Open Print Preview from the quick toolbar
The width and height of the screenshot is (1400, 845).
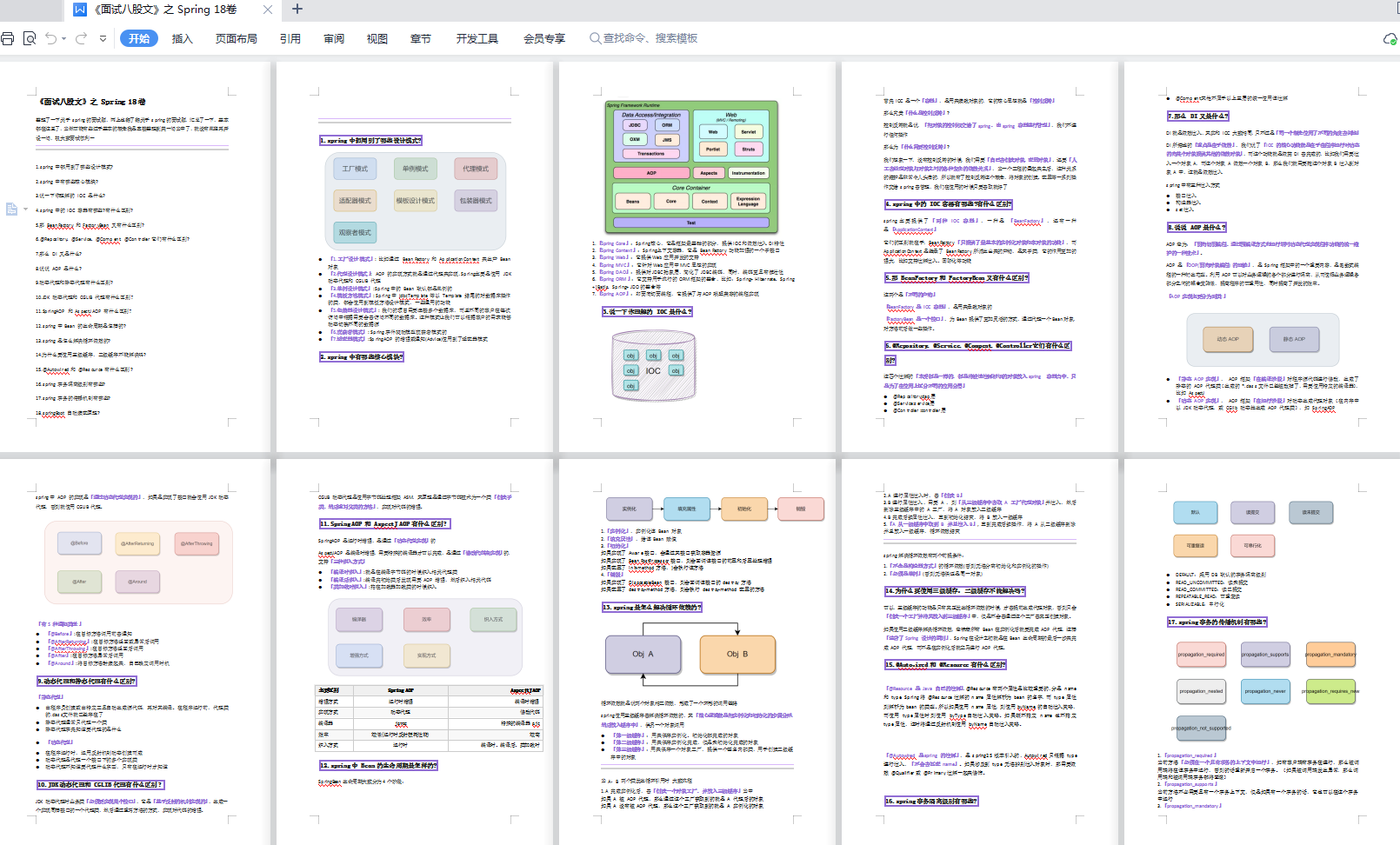coord(30,38)
